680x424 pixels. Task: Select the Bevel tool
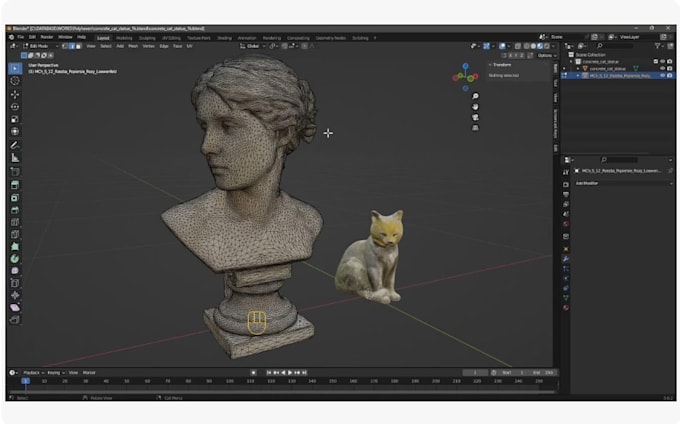[15, 210]
